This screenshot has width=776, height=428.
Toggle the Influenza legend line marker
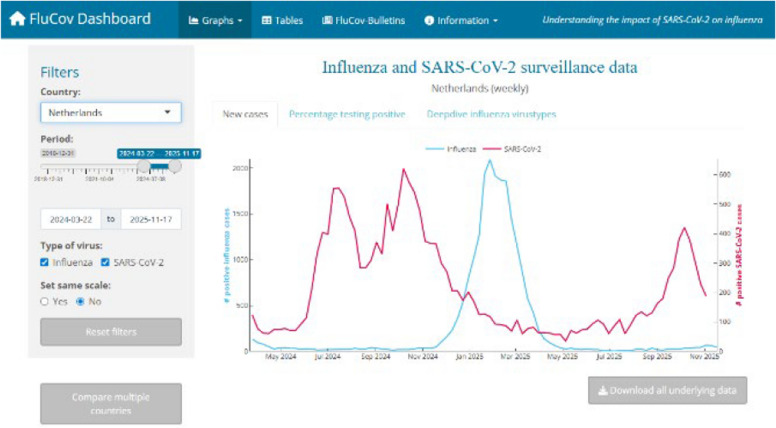435,149
